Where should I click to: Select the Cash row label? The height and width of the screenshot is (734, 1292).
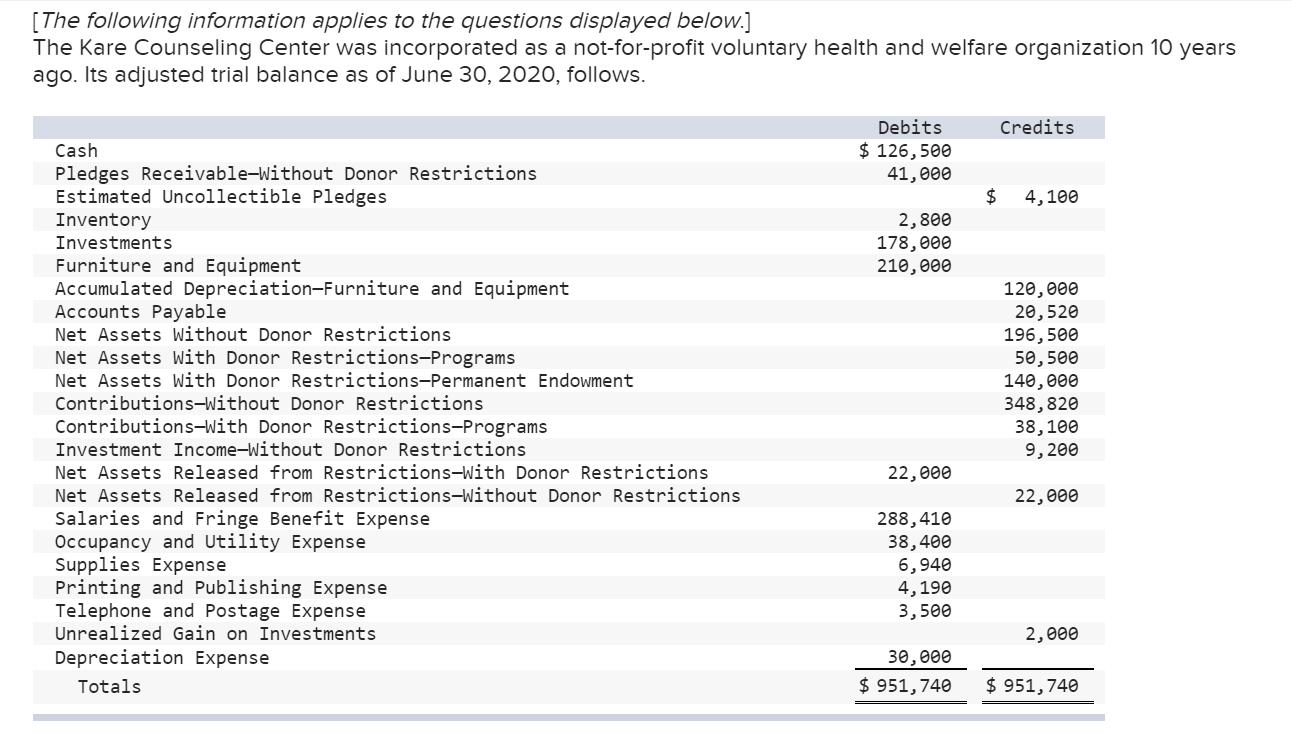(76, 151)
